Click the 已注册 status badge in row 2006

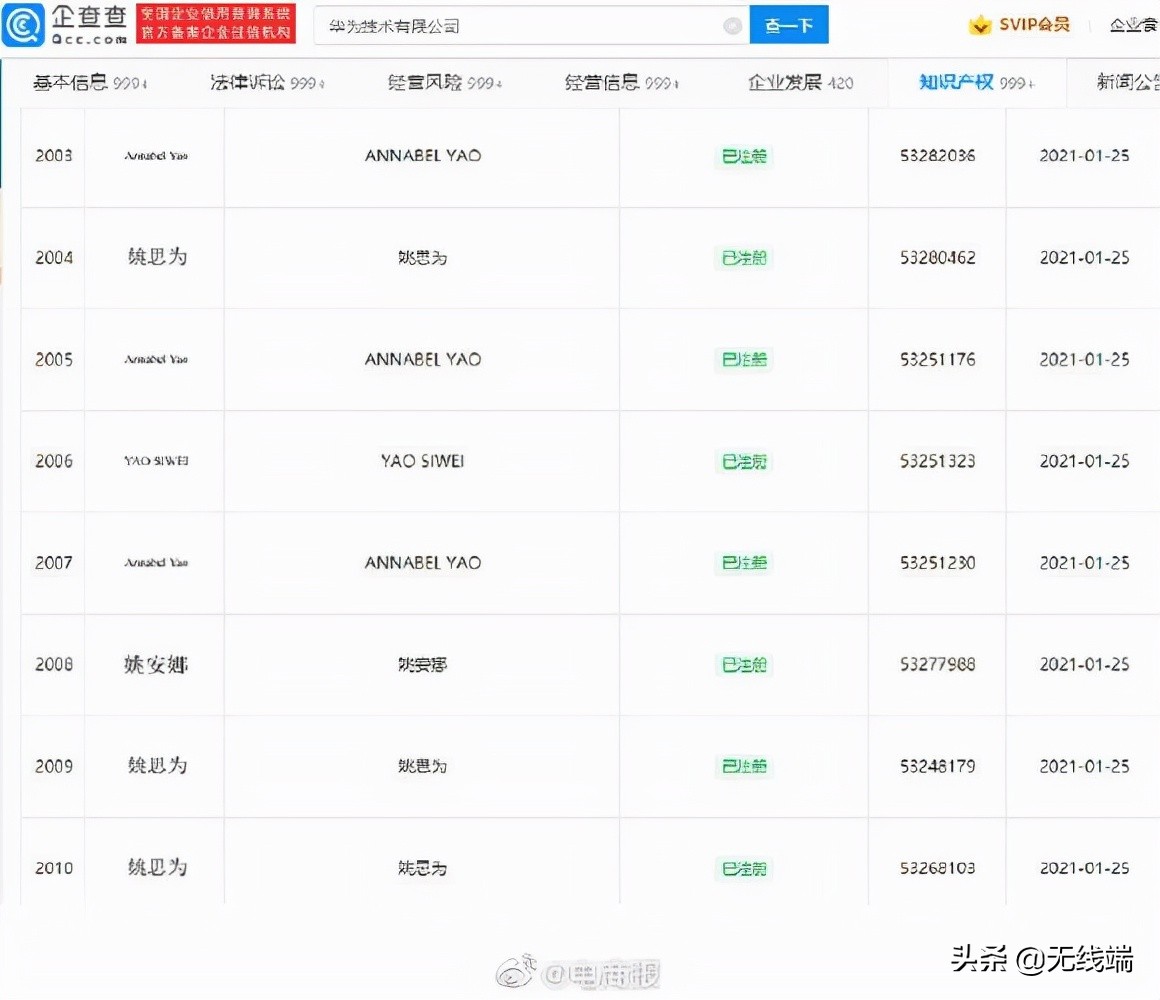(743, 462)
